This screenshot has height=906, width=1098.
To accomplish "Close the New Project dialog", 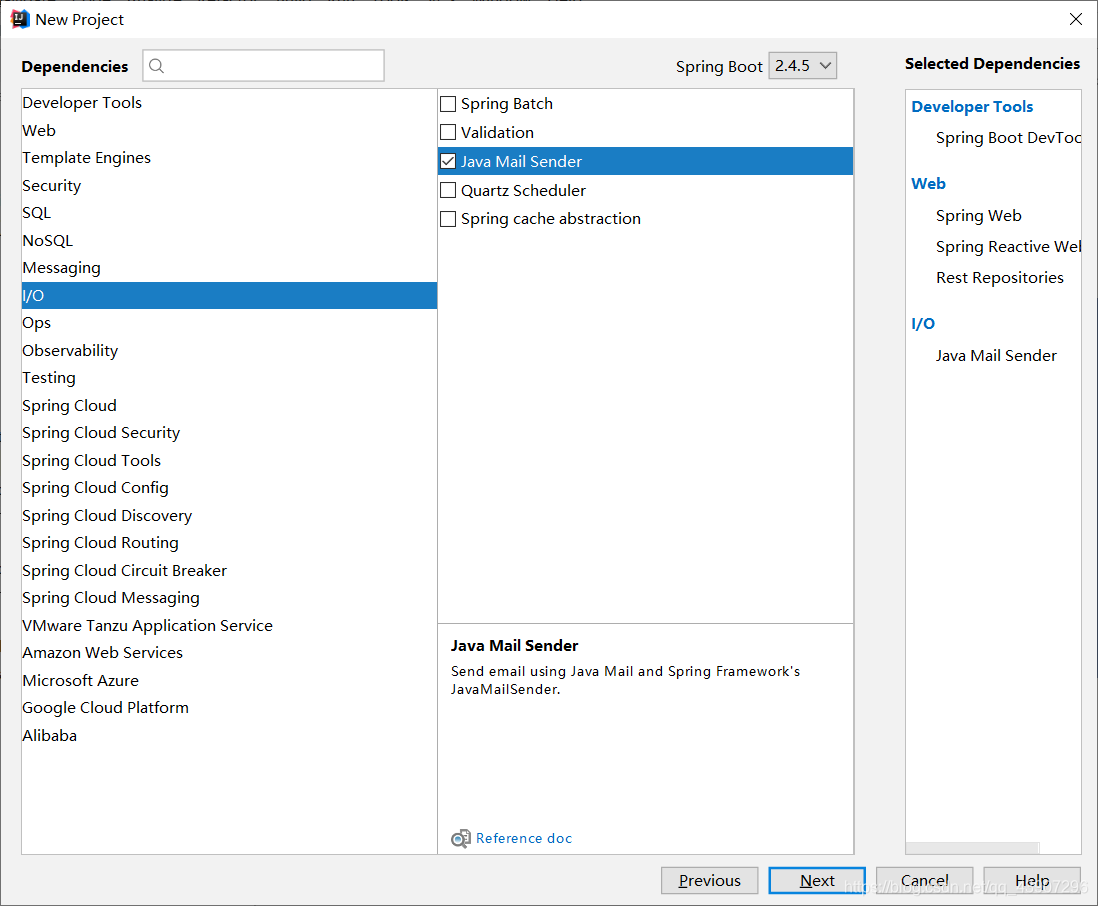I will (x=1076, y=19).
